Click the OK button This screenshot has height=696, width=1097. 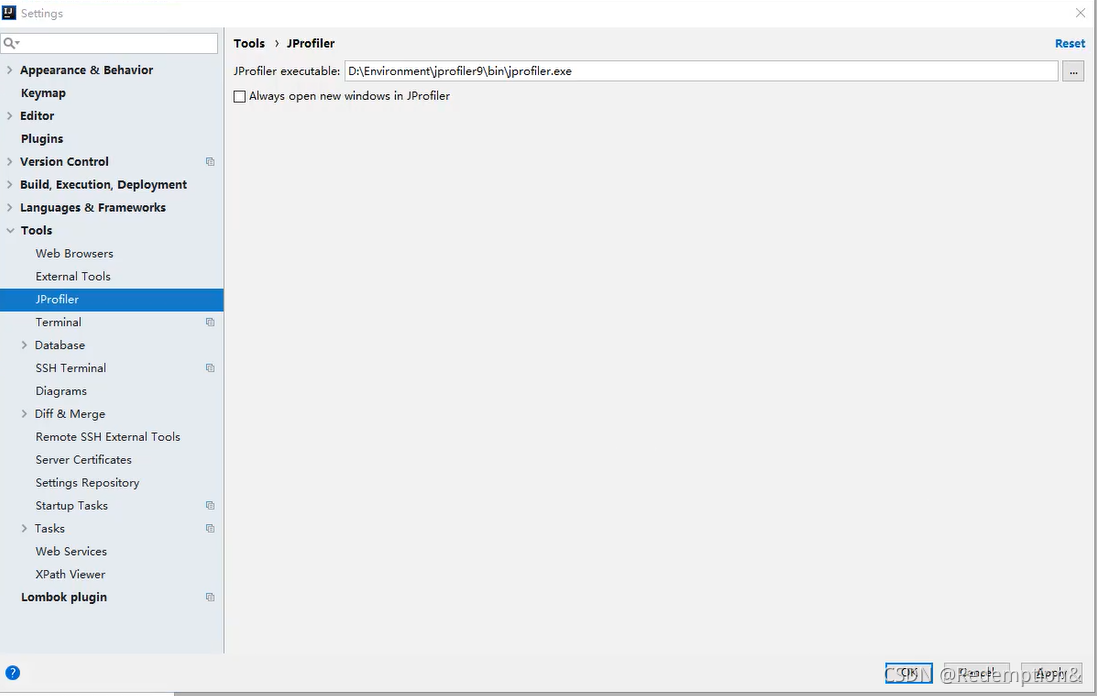(x=908, y=673)
